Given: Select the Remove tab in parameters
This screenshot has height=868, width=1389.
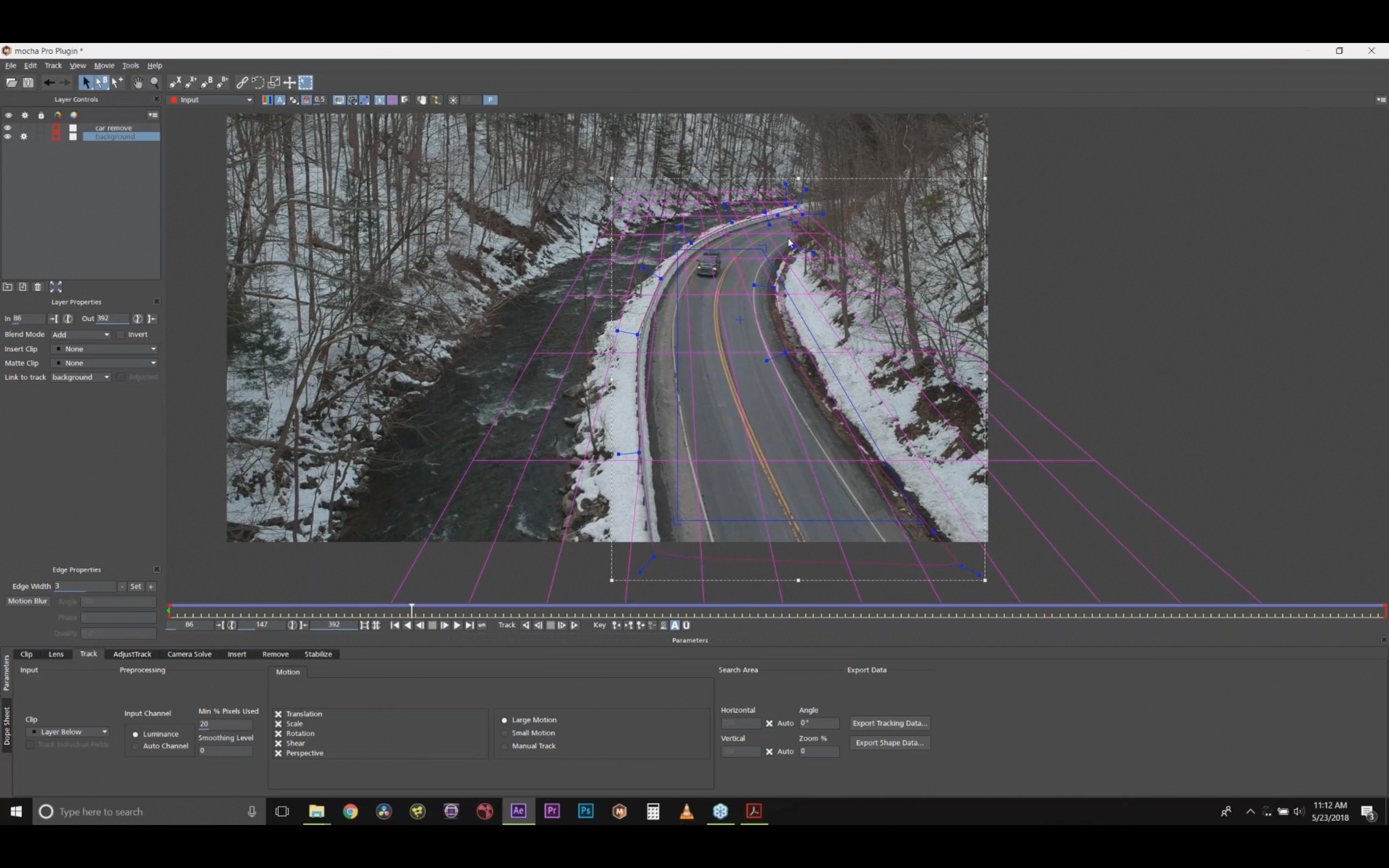Looking at the screenshot, I should 275,653.
